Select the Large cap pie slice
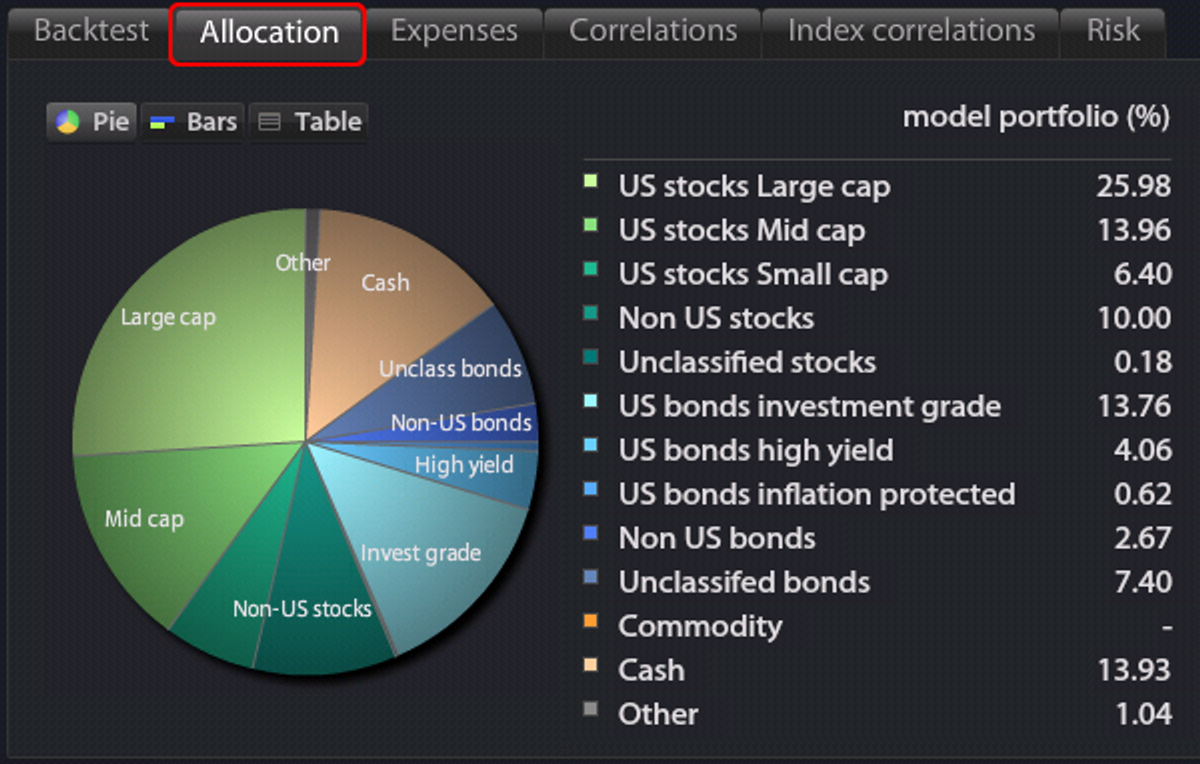 [x=190, y=330]
